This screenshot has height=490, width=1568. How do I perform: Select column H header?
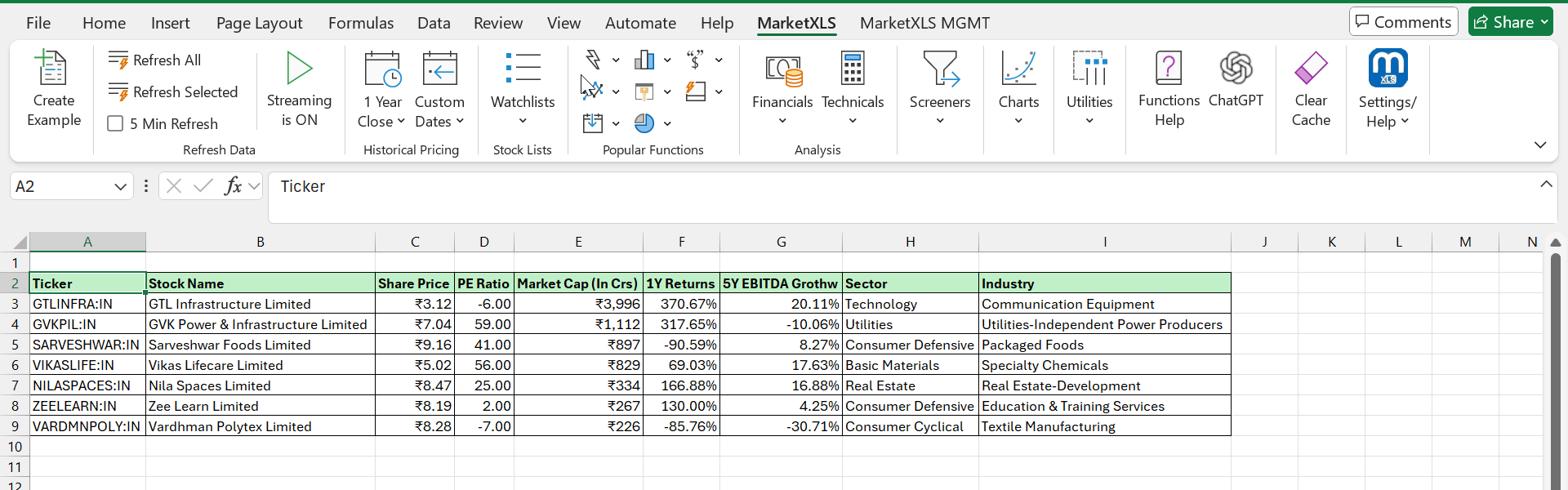tap(910, 242)
